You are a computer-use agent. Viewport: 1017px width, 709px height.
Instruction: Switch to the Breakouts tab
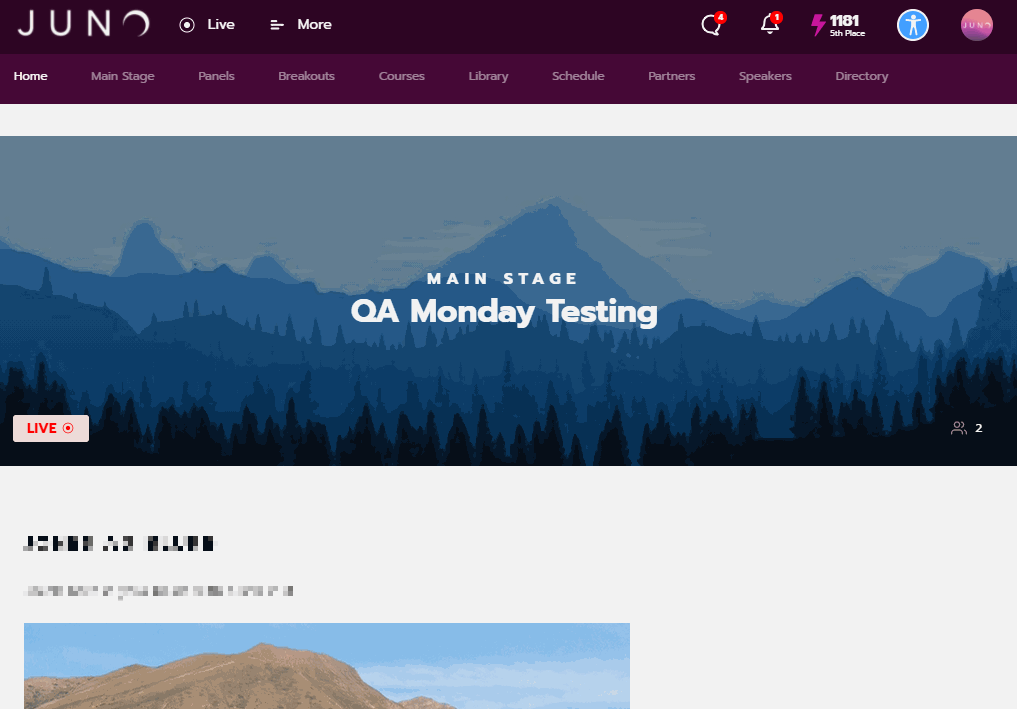(306, 76)
